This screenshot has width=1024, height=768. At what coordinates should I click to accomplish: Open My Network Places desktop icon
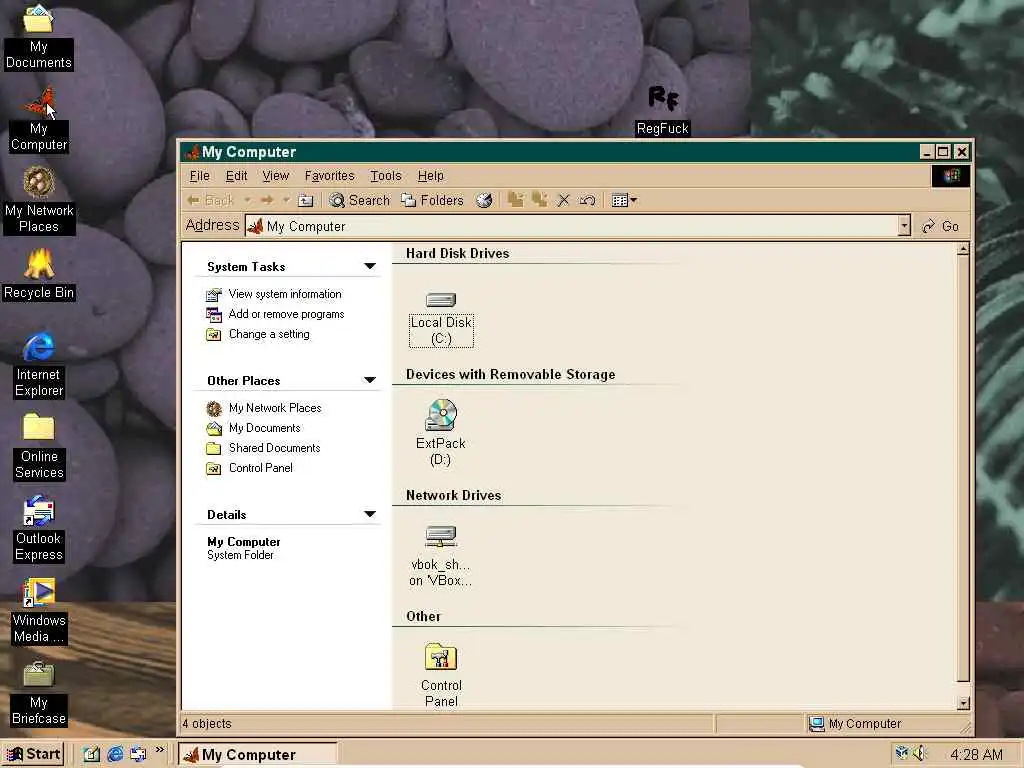pyautogui.click(x=39, y=199)
